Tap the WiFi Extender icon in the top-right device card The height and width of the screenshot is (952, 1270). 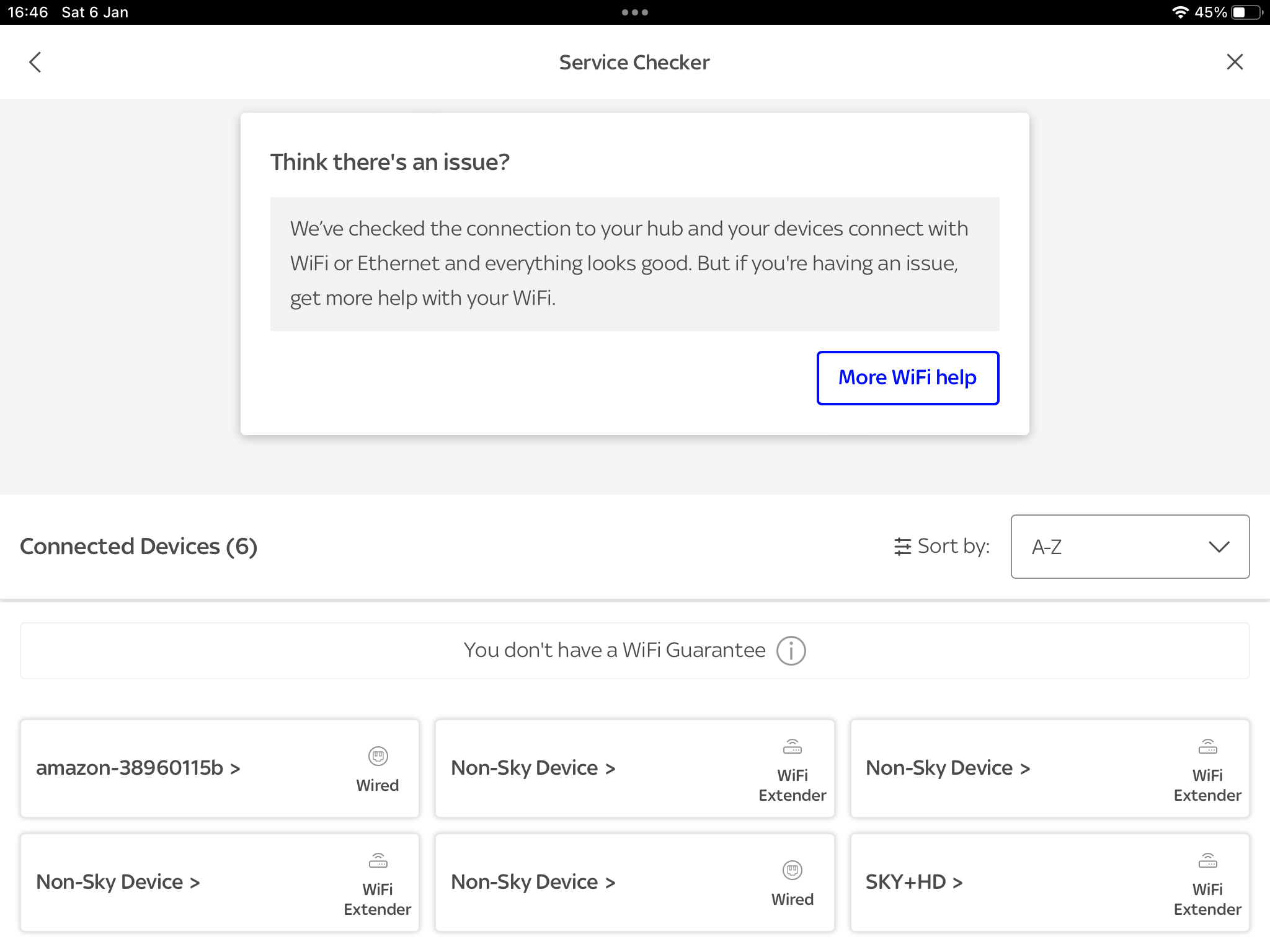point(1207,747)
